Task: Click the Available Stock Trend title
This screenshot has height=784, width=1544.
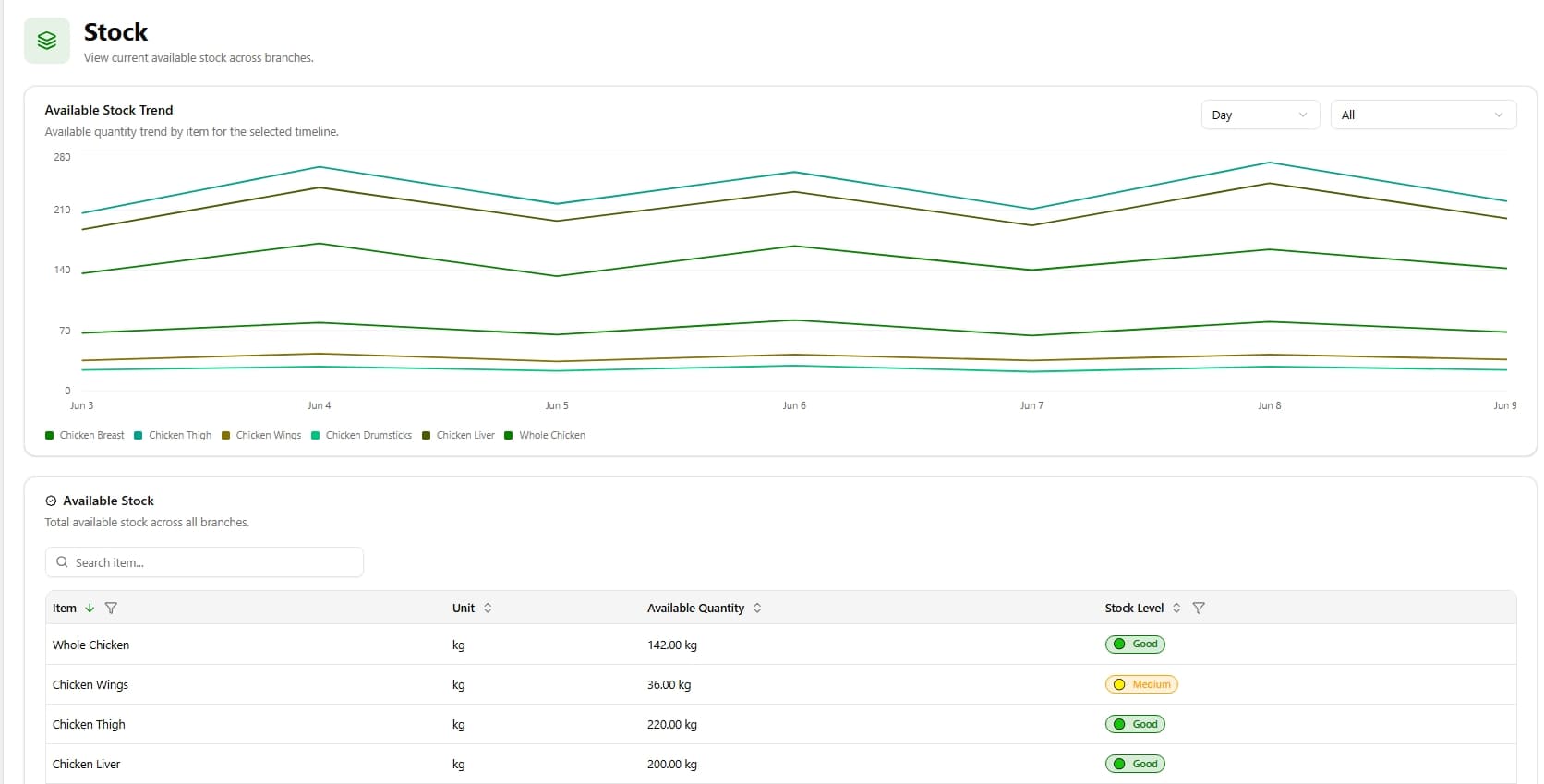Action: [x=109, y=110]
